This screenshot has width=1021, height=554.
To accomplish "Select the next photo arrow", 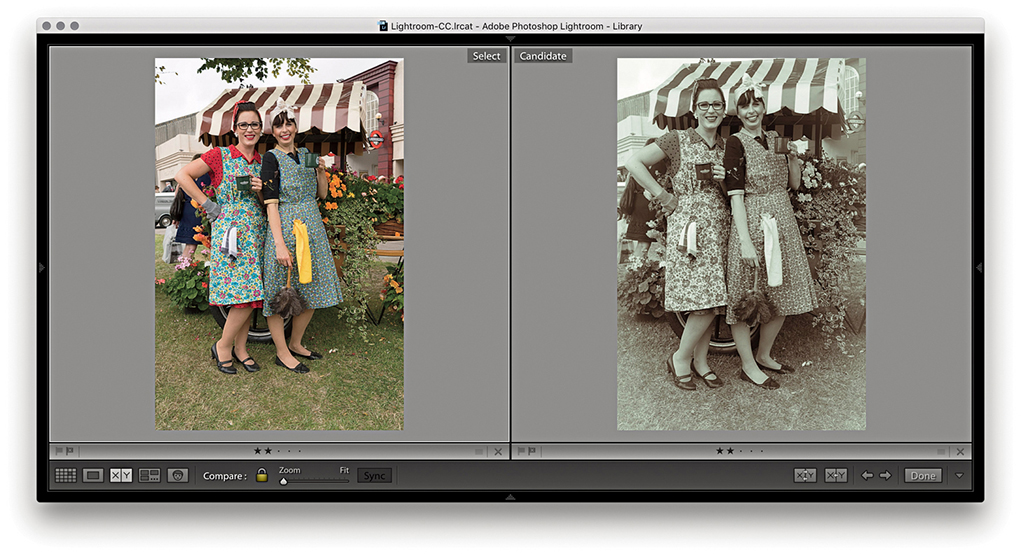I will pos(885,475).
